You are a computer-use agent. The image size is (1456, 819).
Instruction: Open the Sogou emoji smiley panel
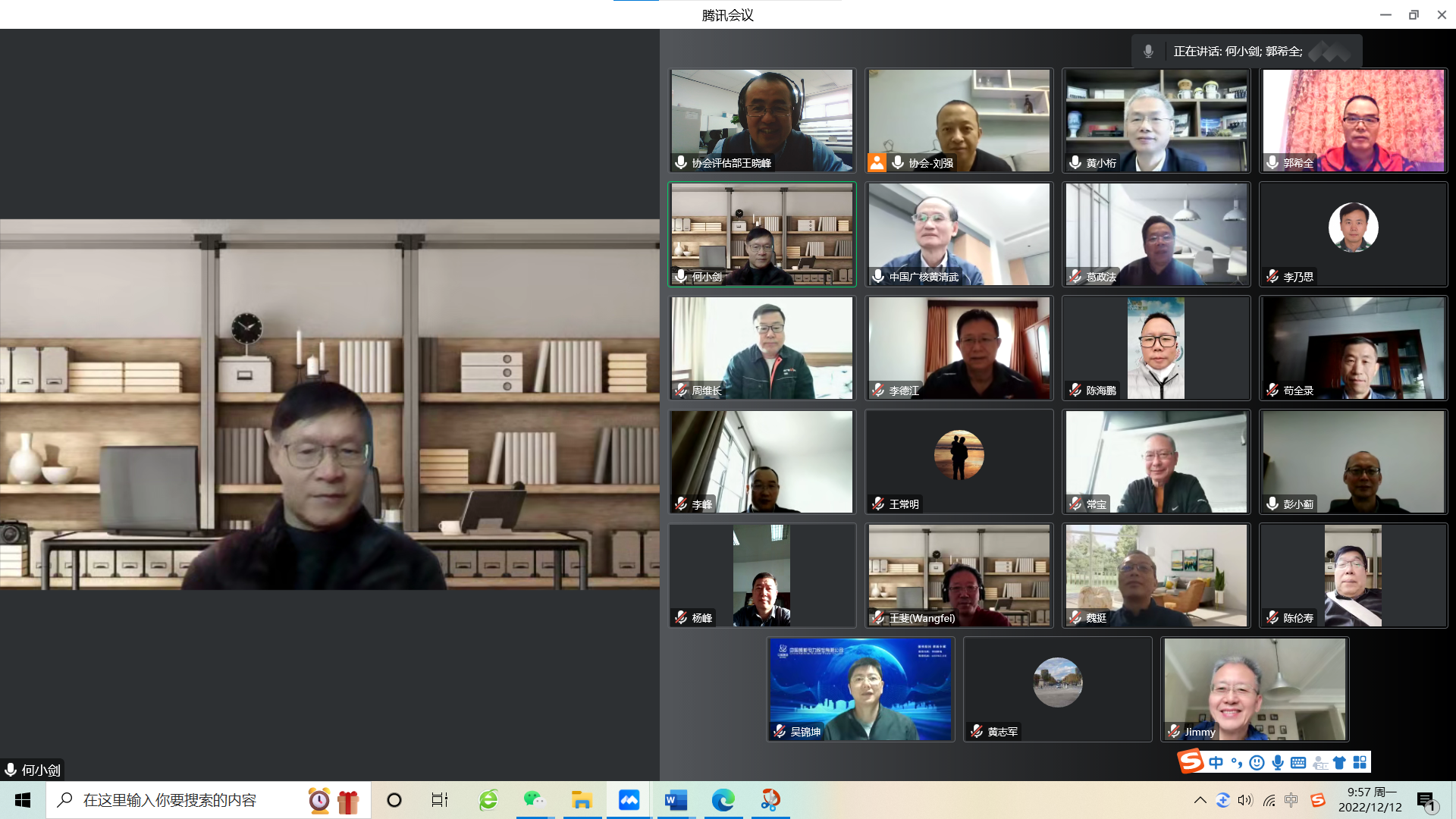tap(1257, 763)
